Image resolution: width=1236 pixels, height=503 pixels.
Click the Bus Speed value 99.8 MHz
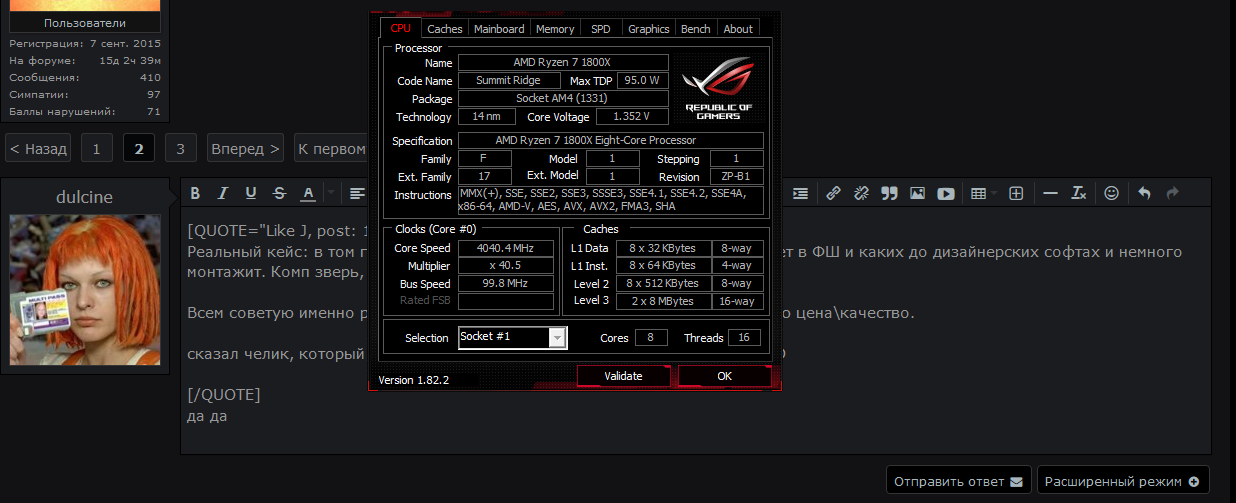point(506,284)
